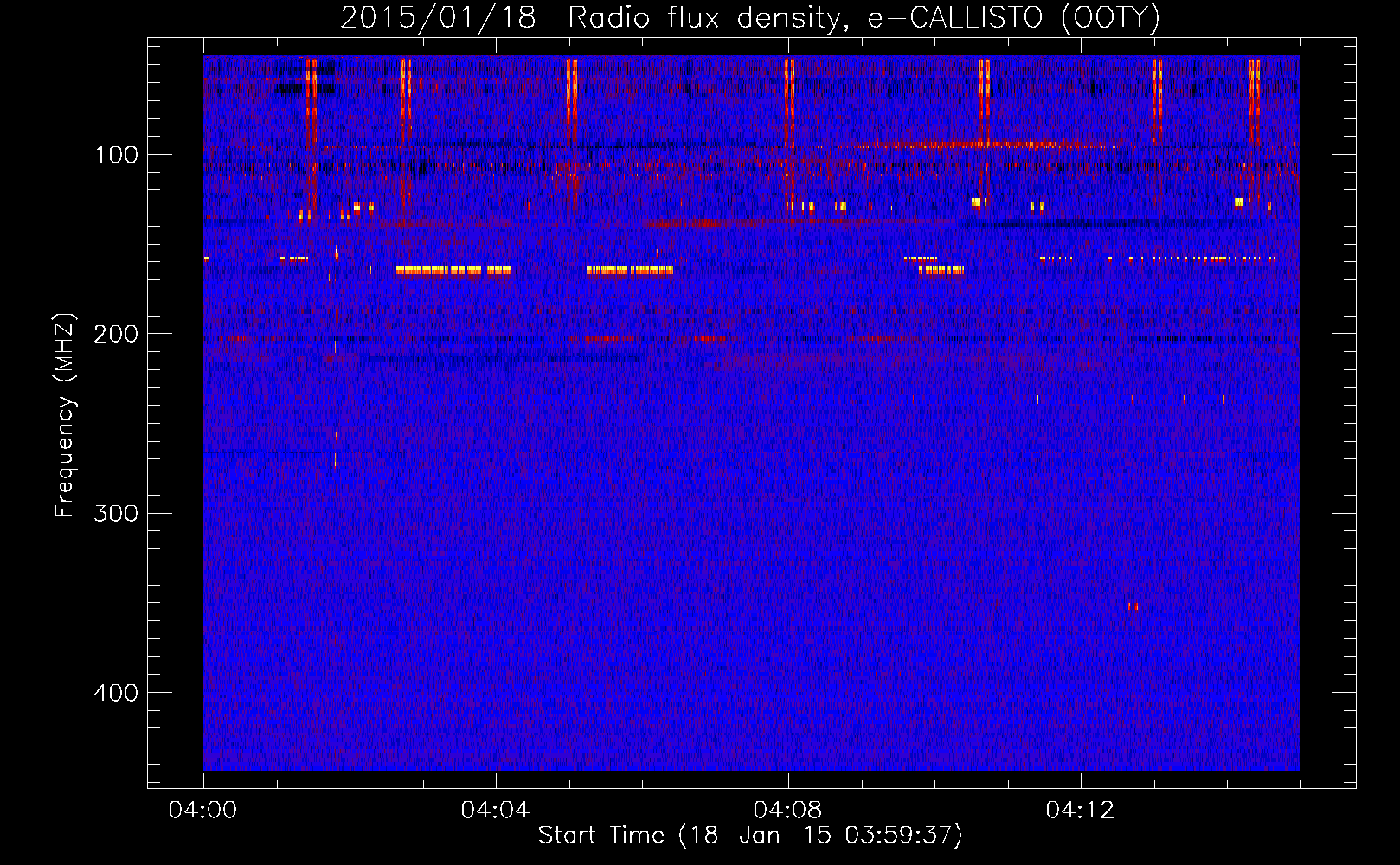Click the '100' frequency tick label
The width and height of the screenshot is (1400, 865).
coord(116,155)
